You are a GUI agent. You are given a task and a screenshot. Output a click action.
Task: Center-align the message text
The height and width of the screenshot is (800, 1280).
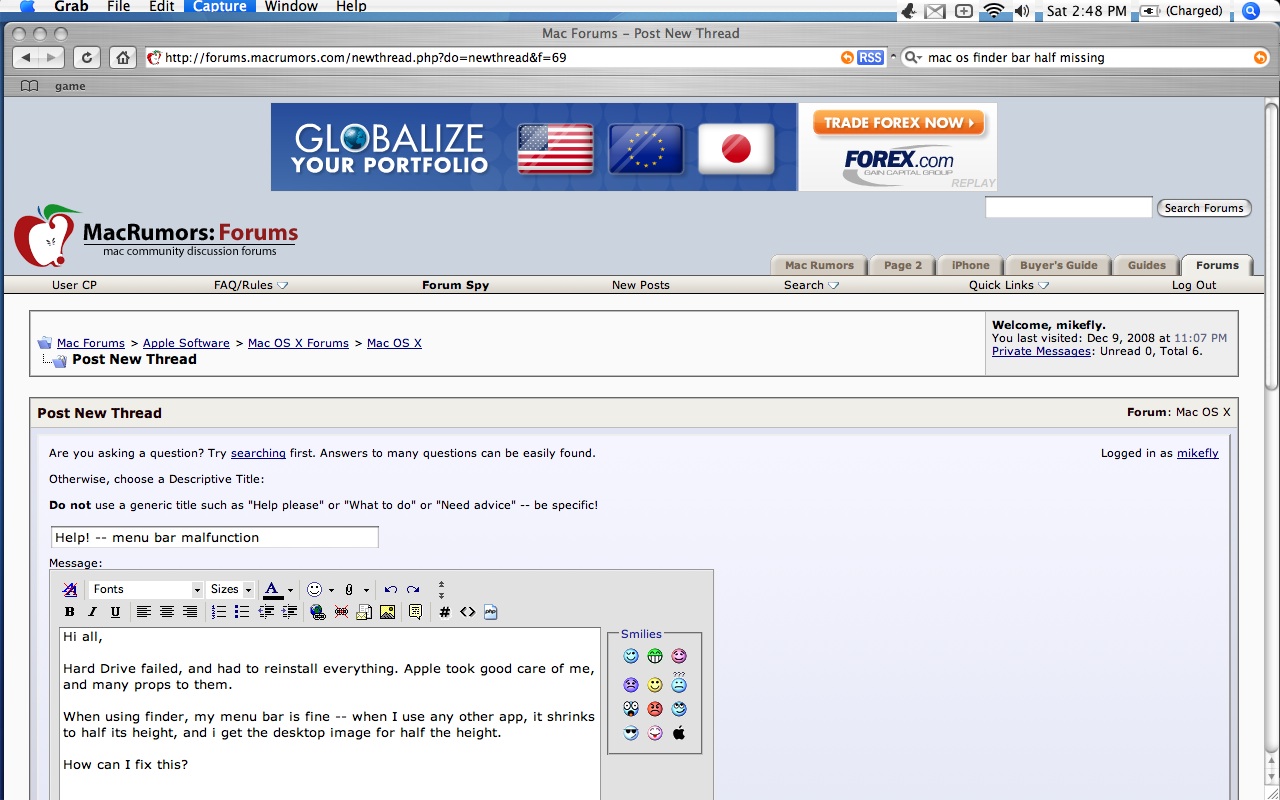(x=167, y=612)
